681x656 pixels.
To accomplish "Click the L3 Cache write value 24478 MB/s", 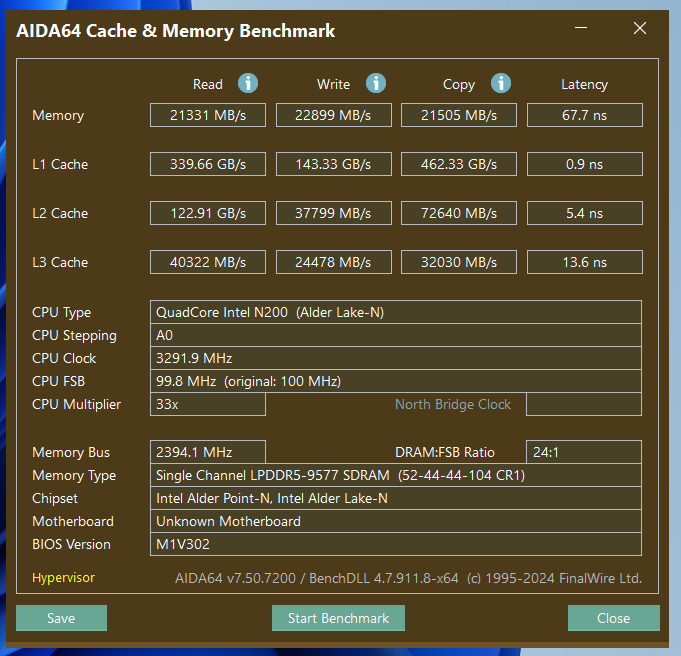I will point(334,262).
